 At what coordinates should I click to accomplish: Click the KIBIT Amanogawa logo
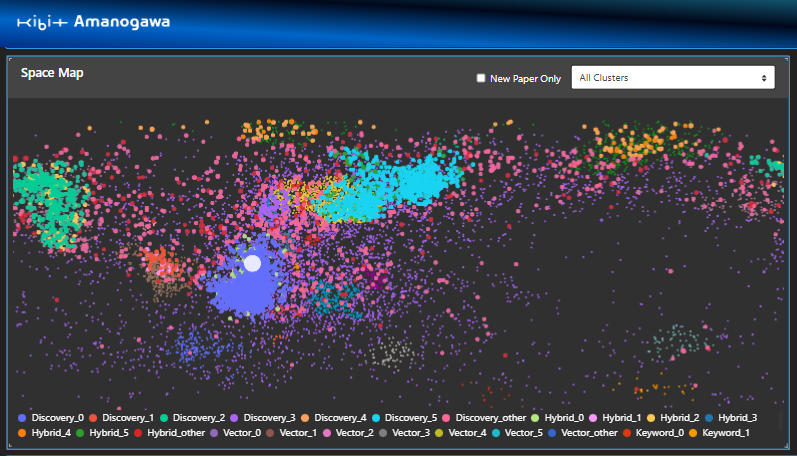[94, 22]
